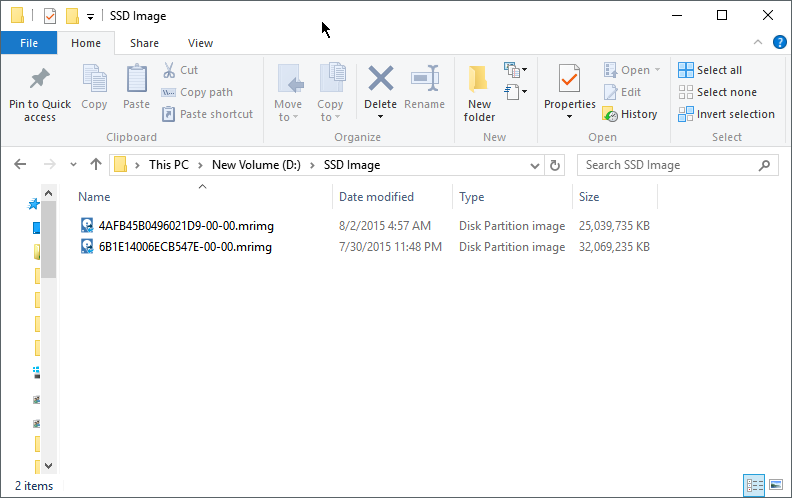Image resolution: width=792 pixels, height=498 pixels.
Task: Refresh the SSD Image folder view
Action: click(x=556, y=165)
